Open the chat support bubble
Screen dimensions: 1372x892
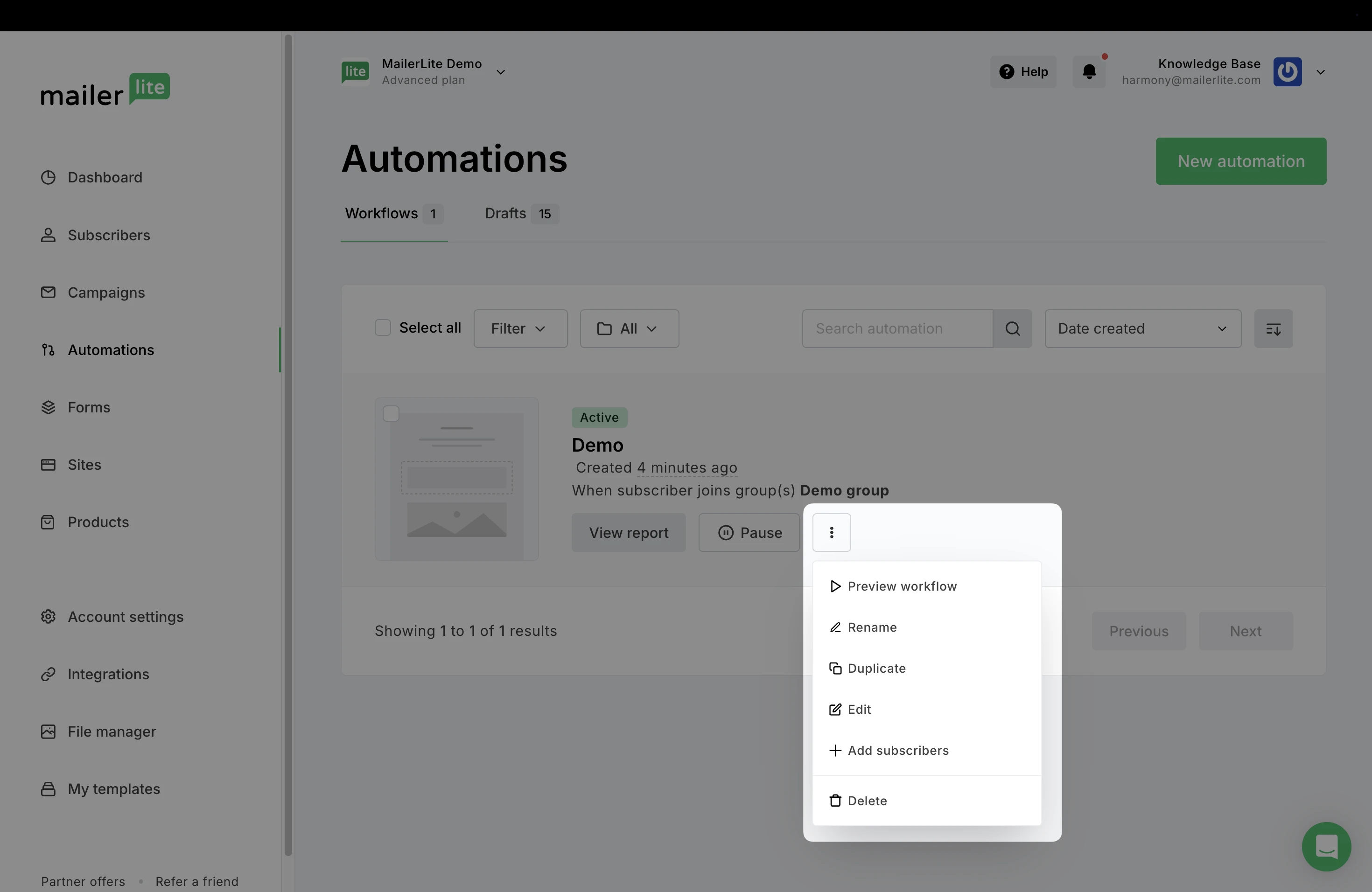tap(1326, 846)
